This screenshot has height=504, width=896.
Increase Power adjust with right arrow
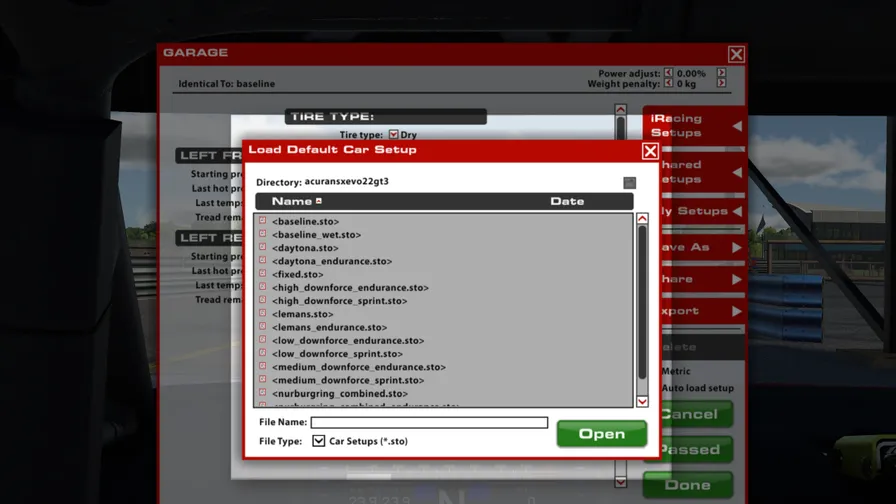(x=721, y=73)
